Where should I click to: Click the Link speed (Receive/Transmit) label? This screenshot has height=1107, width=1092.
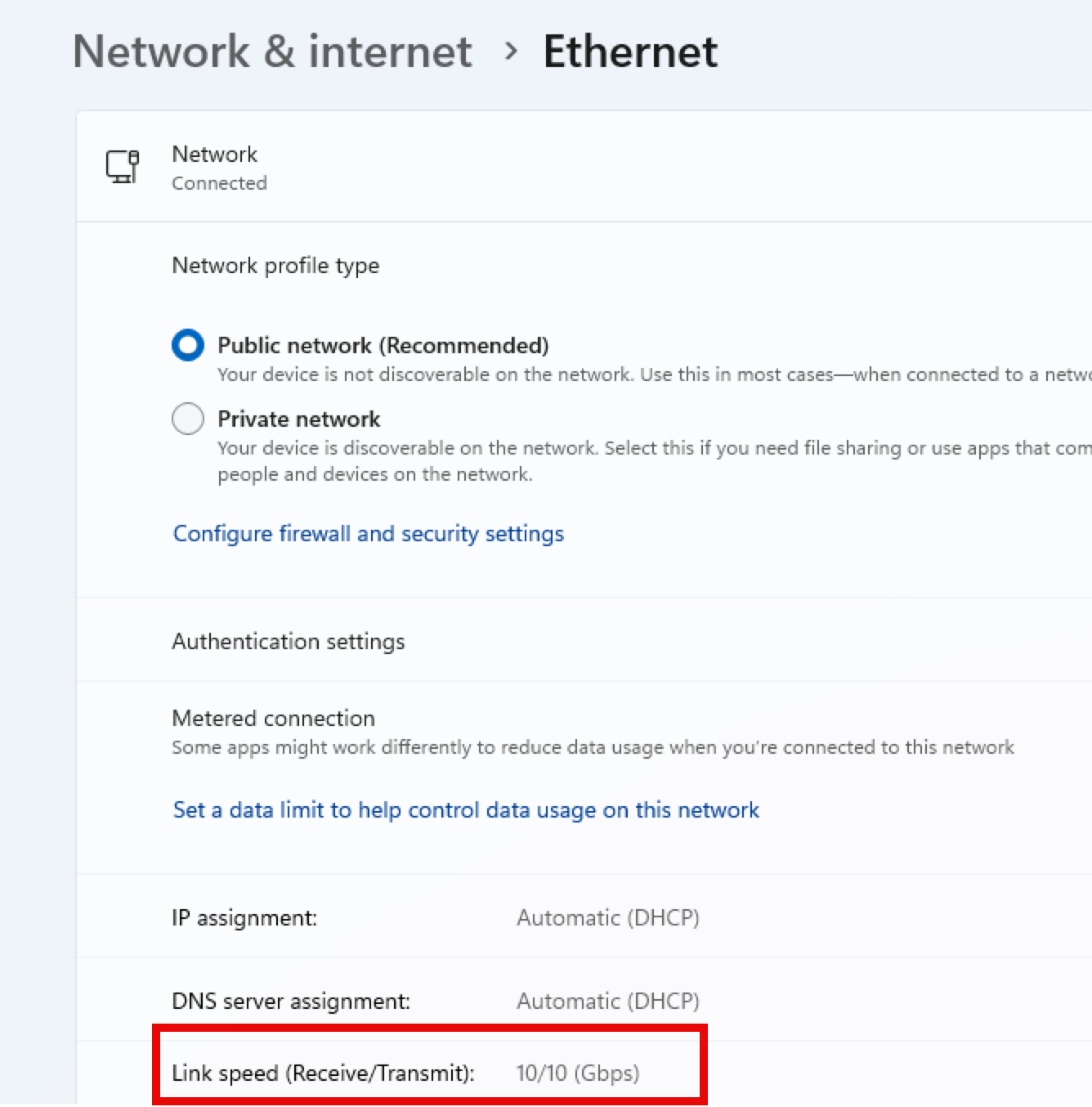point(323,1073)
